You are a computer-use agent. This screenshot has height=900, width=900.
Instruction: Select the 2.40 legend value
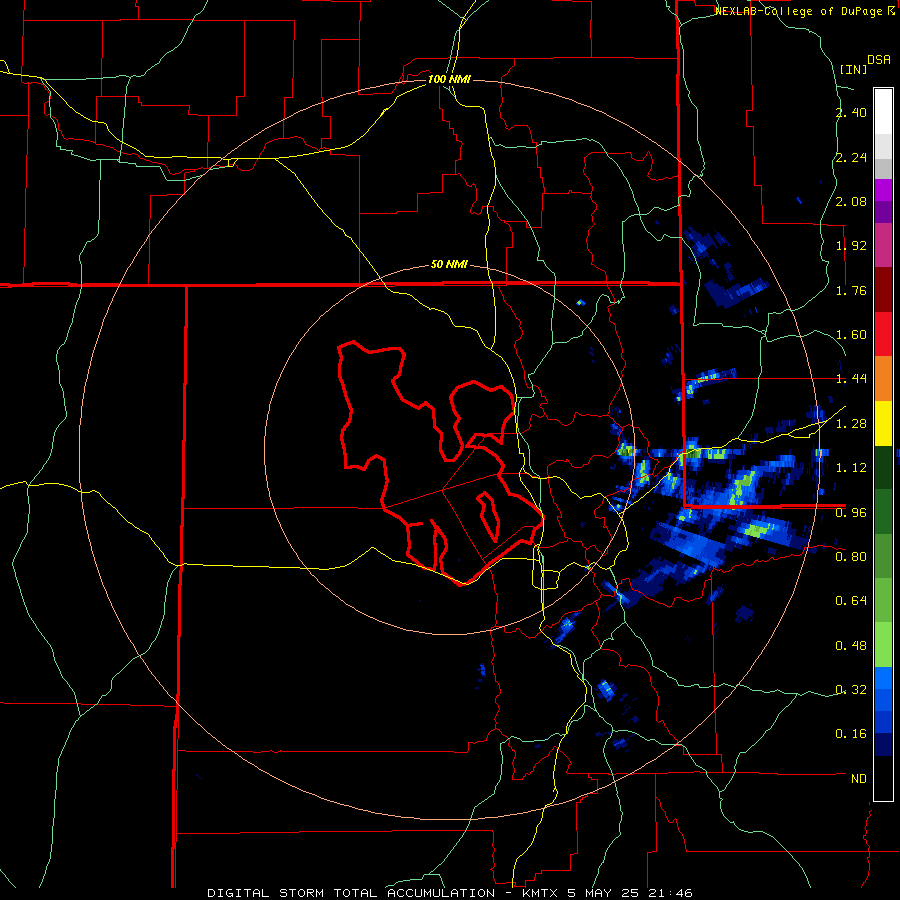pyautogui.click(x=851, y=112)
